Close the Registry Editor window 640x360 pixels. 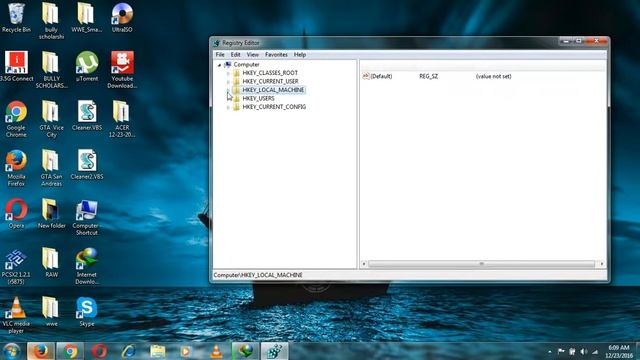[597, 41]
